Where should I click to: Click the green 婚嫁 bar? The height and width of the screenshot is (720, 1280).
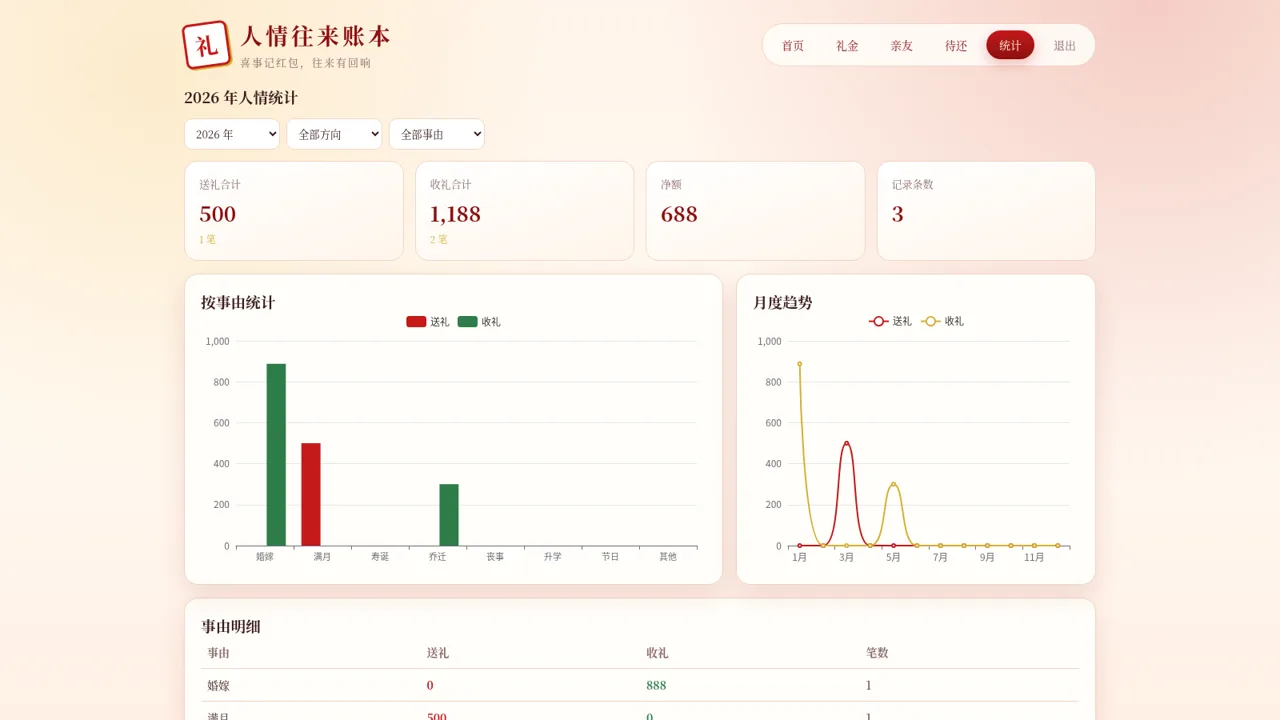pyautogui.click(x=276, y=455)
